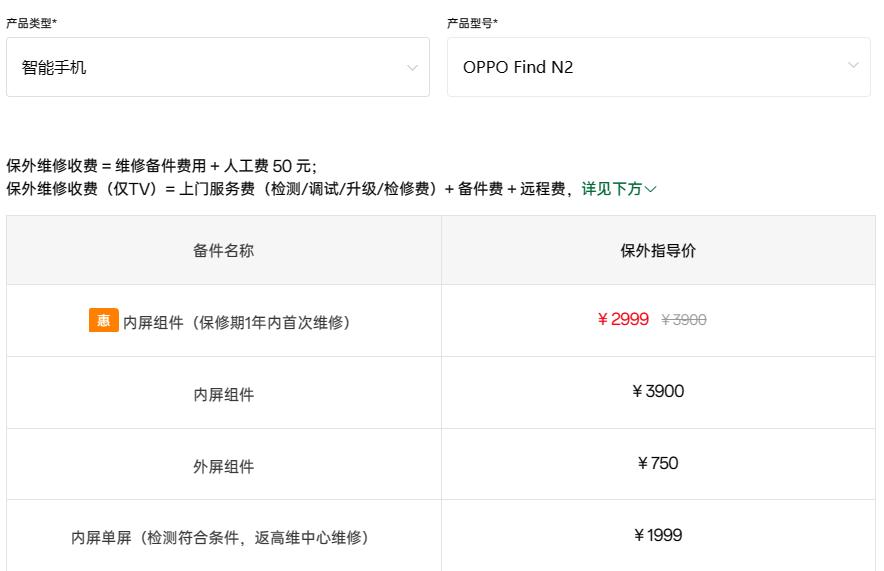Select the 内屏组件（保修期1年内首次维修）row label
Image resolution: width=884 pixels, height=571 pixels.
pos(236,322)
